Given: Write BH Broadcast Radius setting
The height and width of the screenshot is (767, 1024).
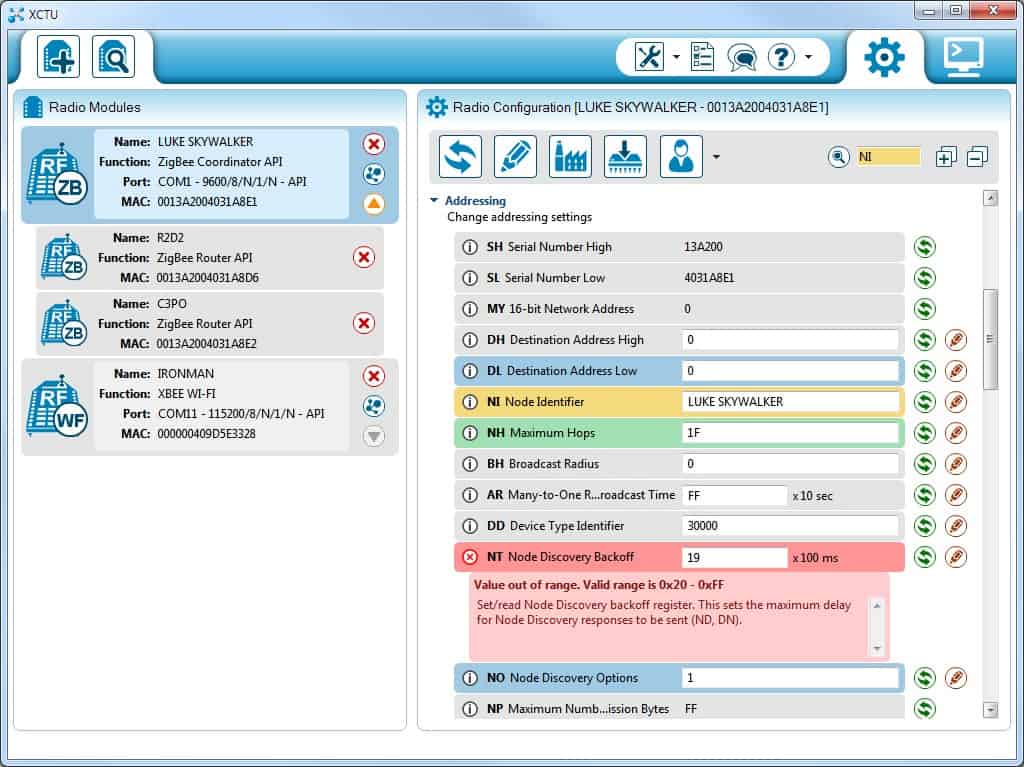Looking at the screenshot, I should 956,464.
